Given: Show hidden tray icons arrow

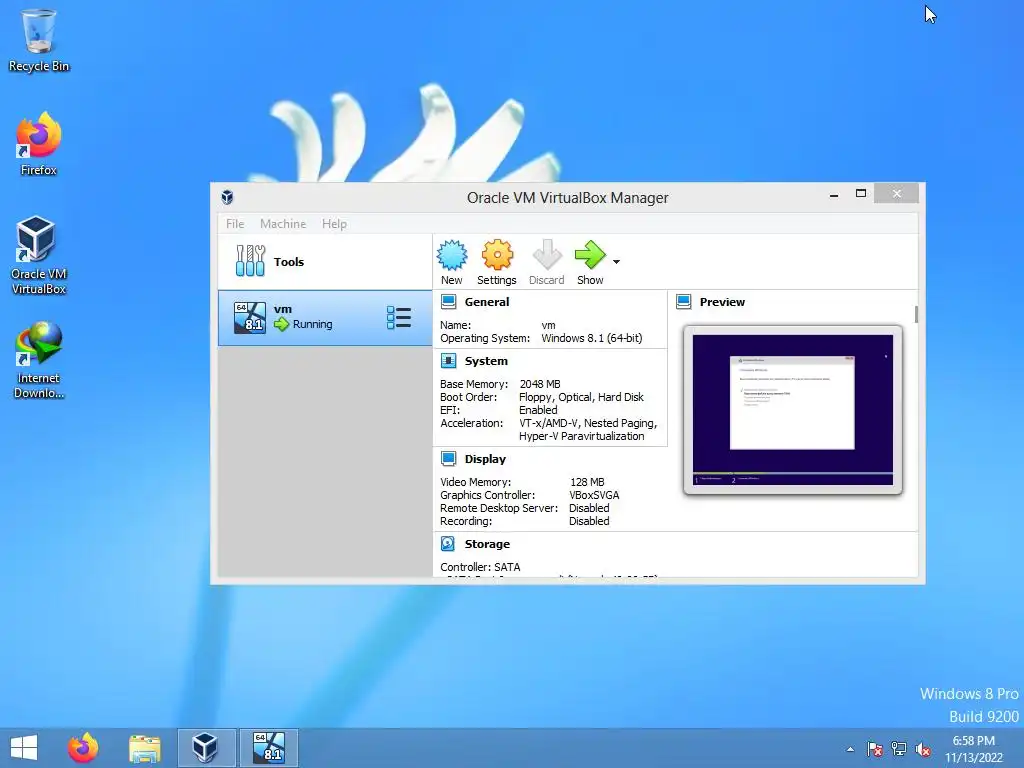Looking at the screenshot, I should (850, 749).
